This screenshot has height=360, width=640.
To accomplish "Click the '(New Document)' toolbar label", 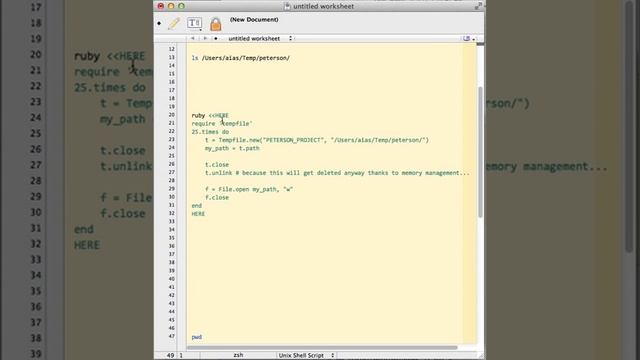I will pos(254,20).
